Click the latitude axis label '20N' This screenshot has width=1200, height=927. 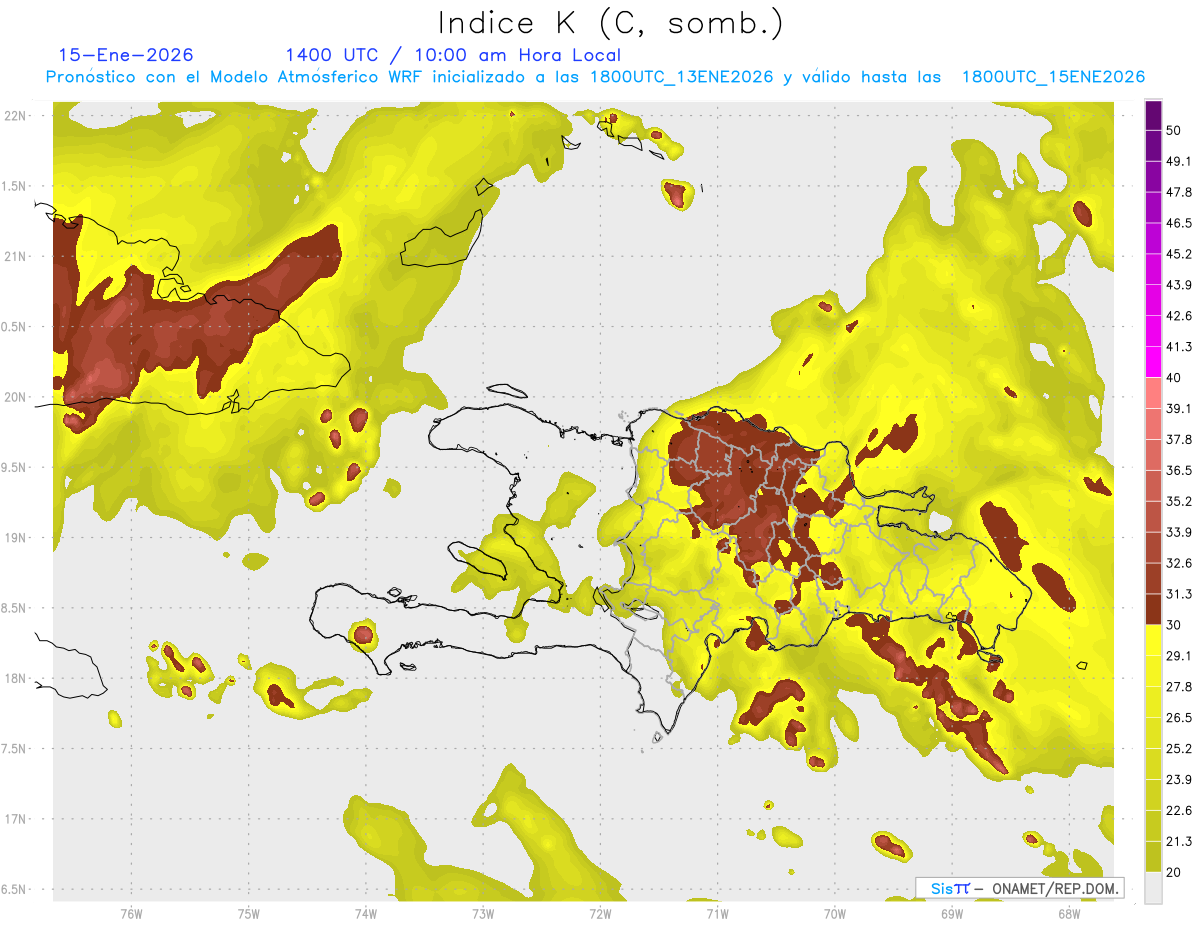16,397
